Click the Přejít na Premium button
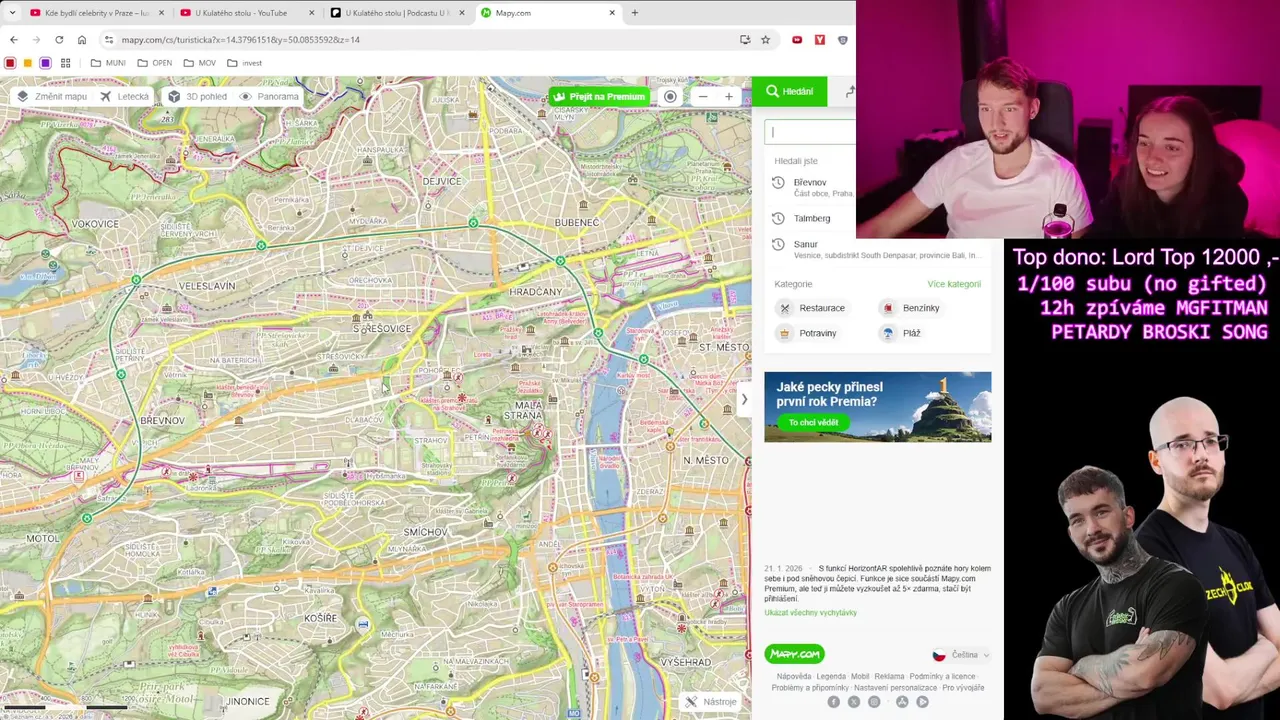1280x720 pixels. [599, 97]
